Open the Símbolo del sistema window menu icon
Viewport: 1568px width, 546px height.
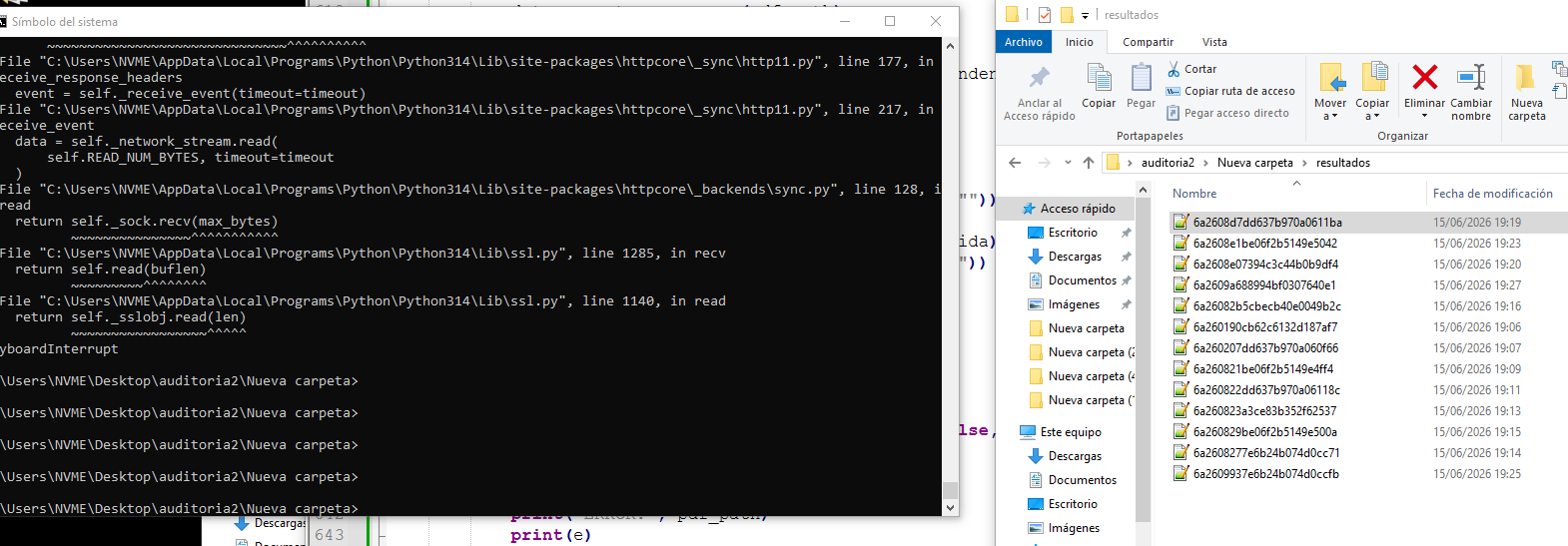[3, 21]
